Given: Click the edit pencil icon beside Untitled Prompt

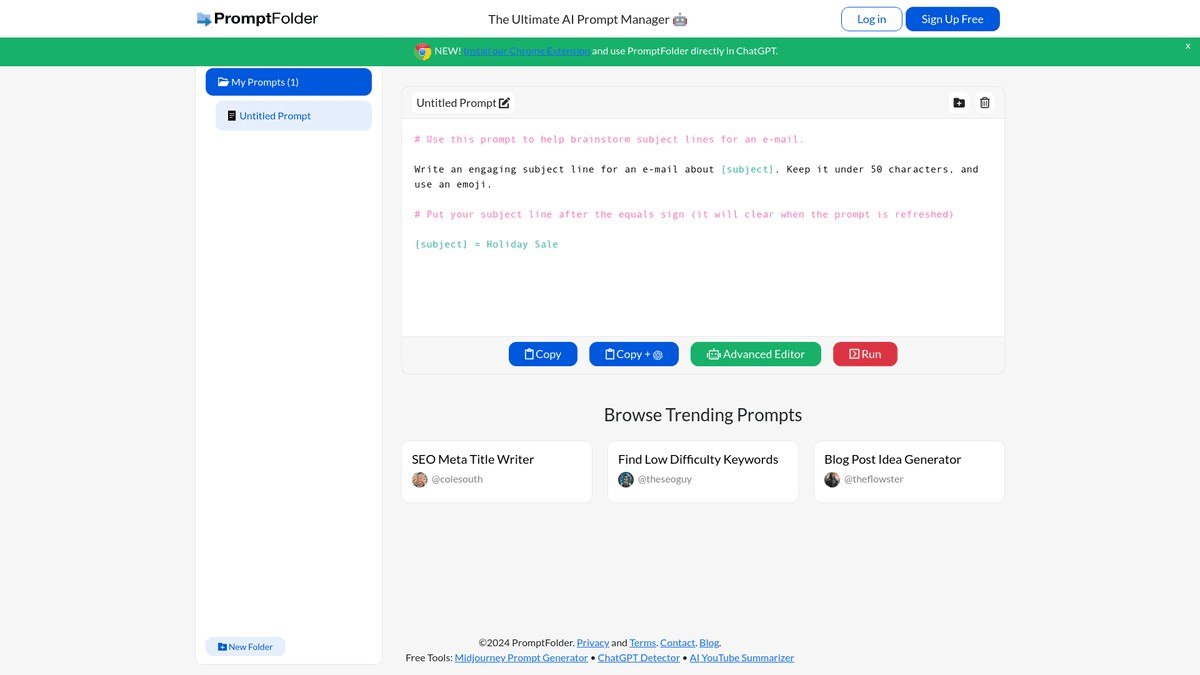Looking at the screenshot, I should click(505, 103).
